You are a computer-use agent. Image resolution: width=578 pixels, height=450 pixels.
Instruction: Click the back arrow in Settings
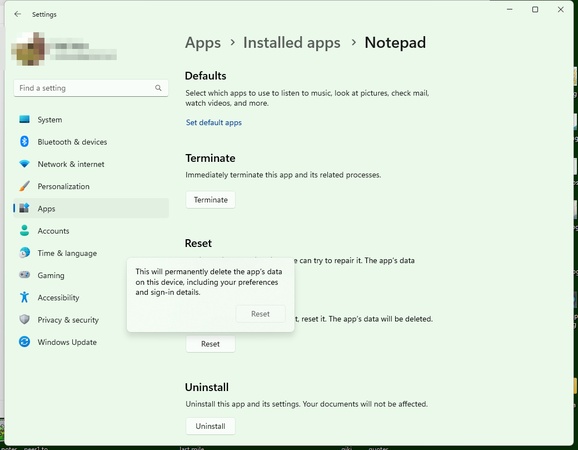(x=17, y=14)
